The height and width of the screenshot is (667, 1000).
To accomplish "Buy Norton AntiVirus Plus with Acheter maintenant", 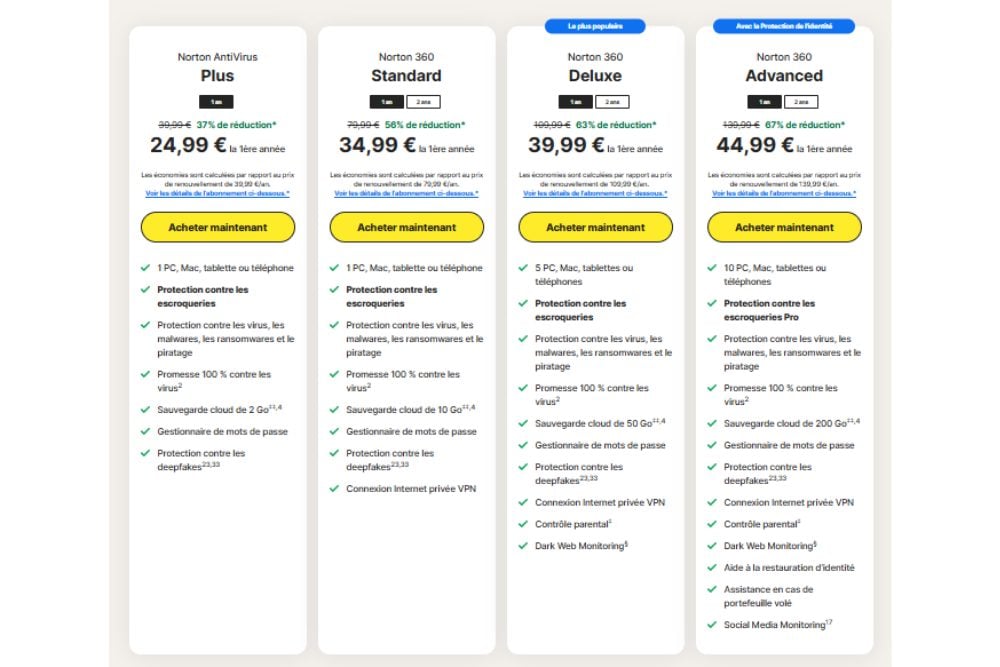I will click(x=217, y=227).
